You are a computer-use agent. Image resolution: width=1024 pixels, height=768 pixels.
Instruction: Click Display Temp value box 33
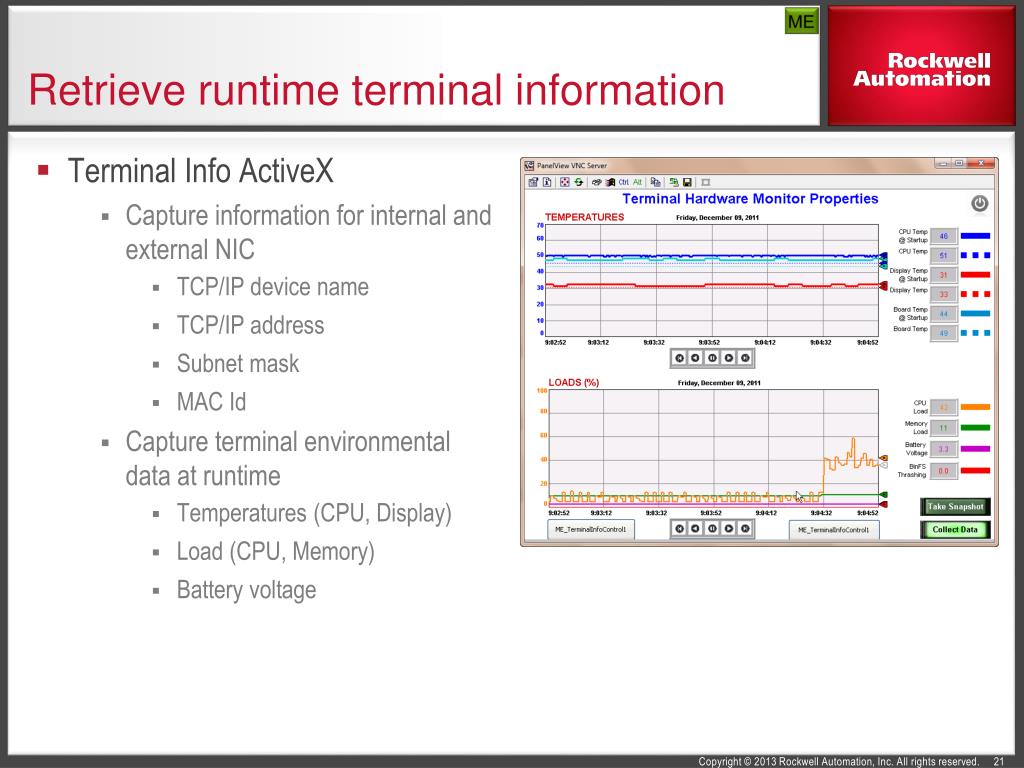(944, 295)
